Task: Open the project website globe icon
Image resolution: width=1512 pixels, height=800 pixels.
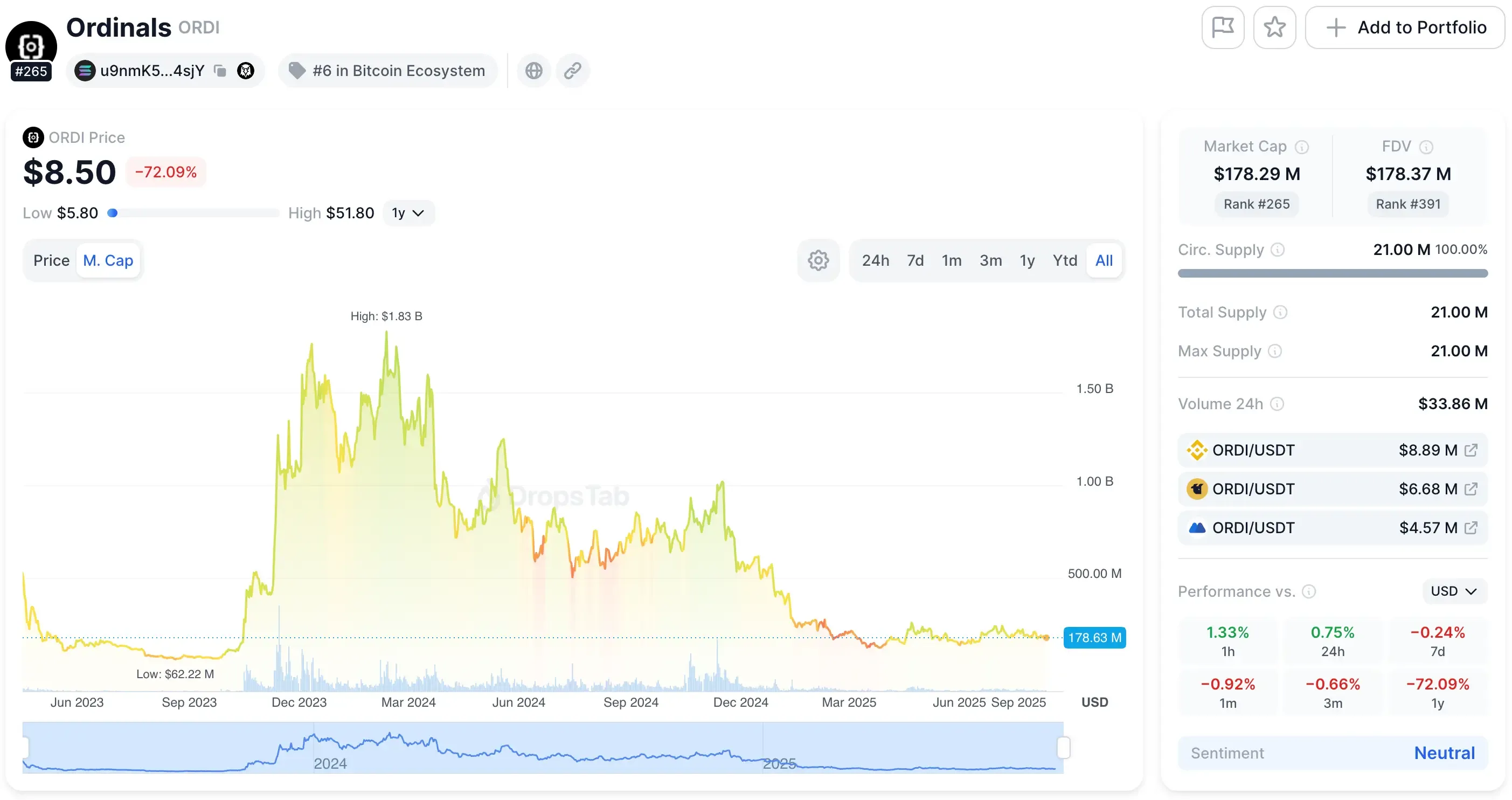Action: 533,71
